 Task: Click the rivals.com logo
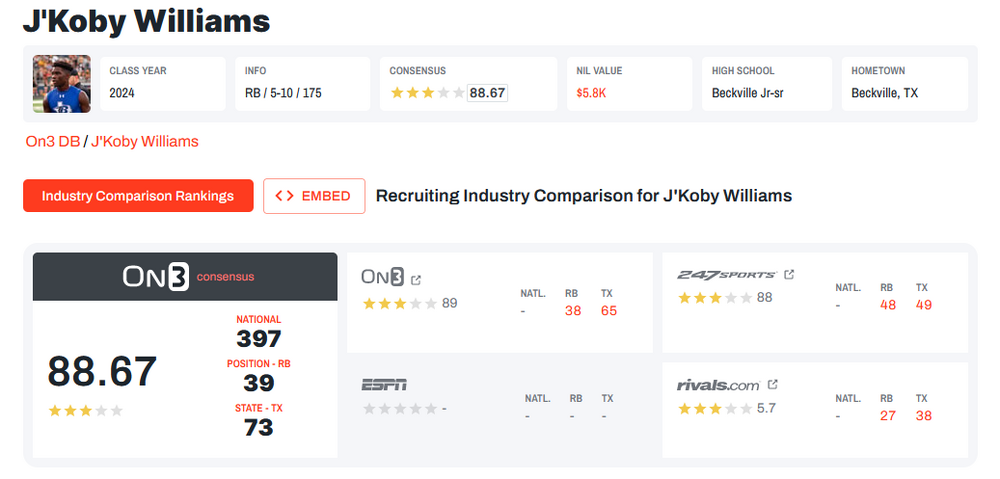(x=718, y=385)
